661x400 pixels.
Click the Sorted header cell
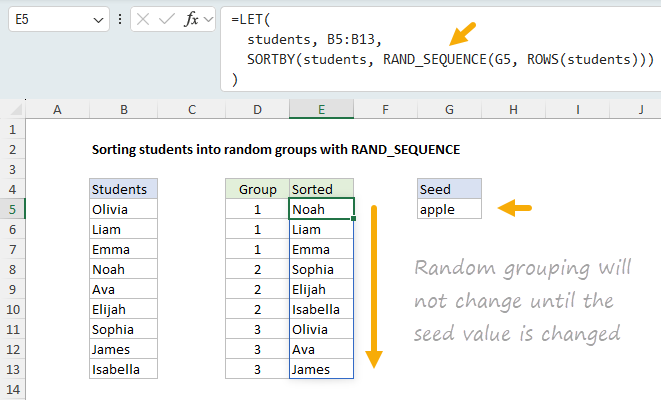click(x=321, y=189)
